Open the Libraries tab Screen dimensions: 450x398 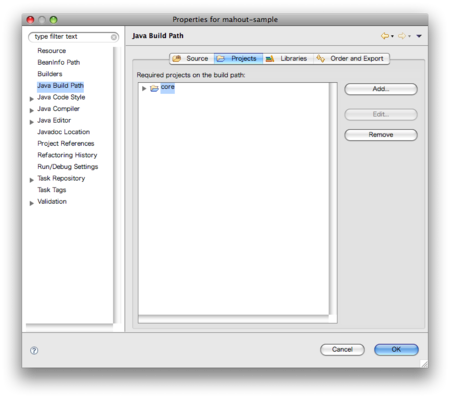click(x=288, y=59)
